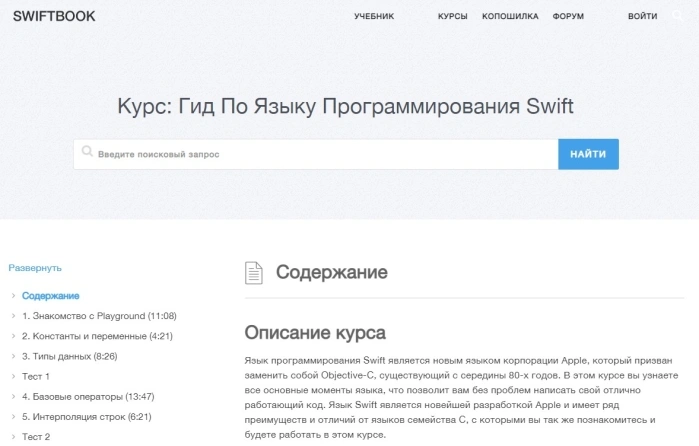Click the course description paragraph text
The width and height of the screenshot is (699, 446).
tap(461, 397)
